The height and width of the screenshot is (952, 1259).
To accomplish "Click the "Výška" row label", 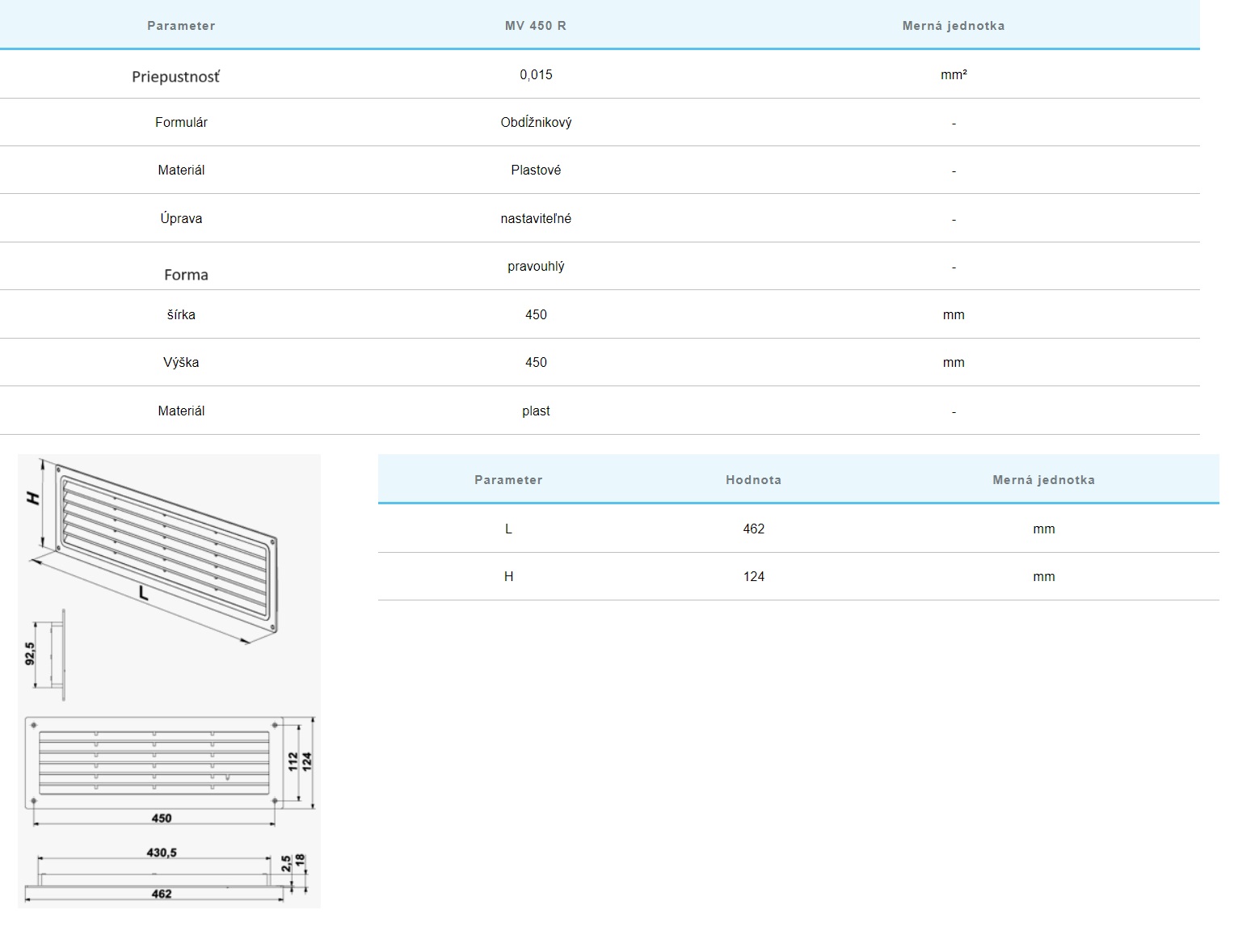I will (181, 362).
